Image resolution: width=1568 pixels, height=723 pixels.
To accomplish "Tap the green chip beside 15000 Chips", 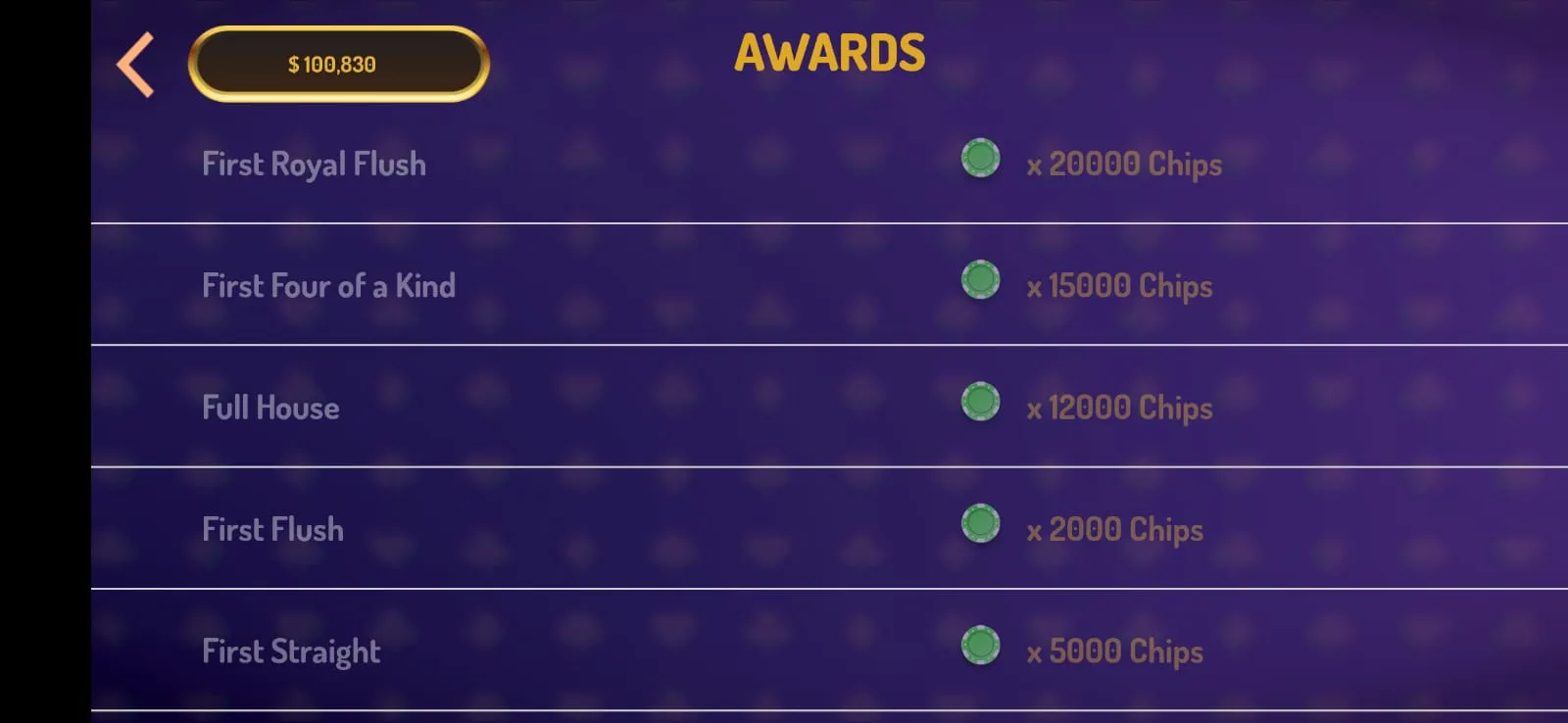I will pyautogui.click(x=980, y=280).
